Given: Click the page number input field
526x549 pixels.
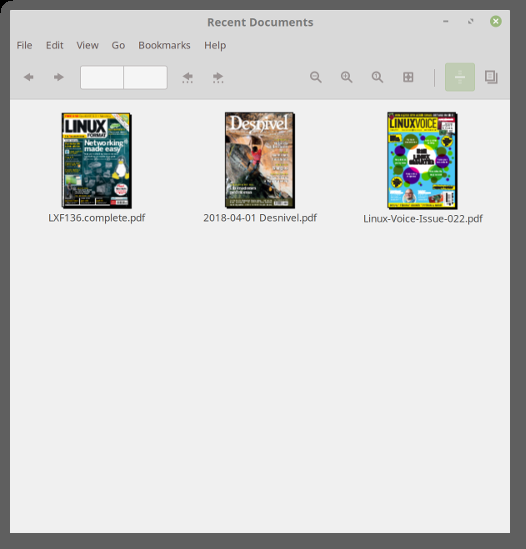Looking at the screenshot, I should point(102,77).
